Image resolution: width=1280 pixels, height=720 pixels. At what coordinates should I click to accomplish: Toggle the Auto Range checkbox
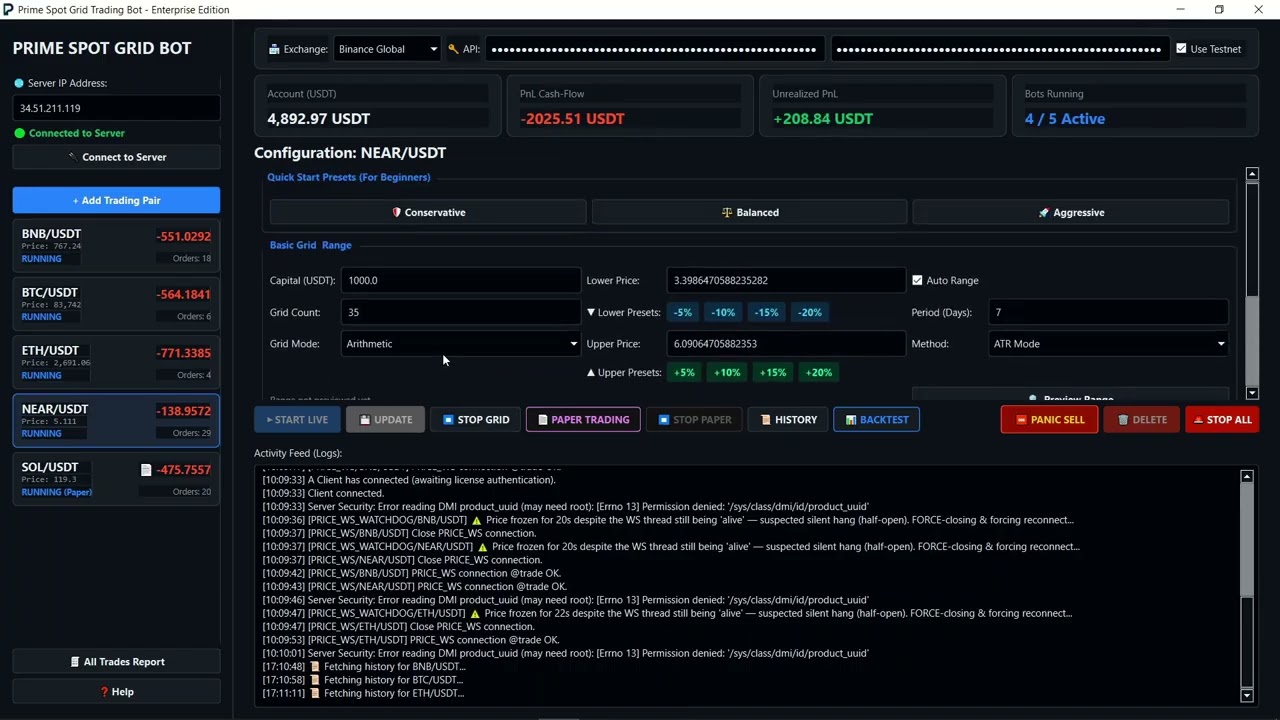(917, 280)
